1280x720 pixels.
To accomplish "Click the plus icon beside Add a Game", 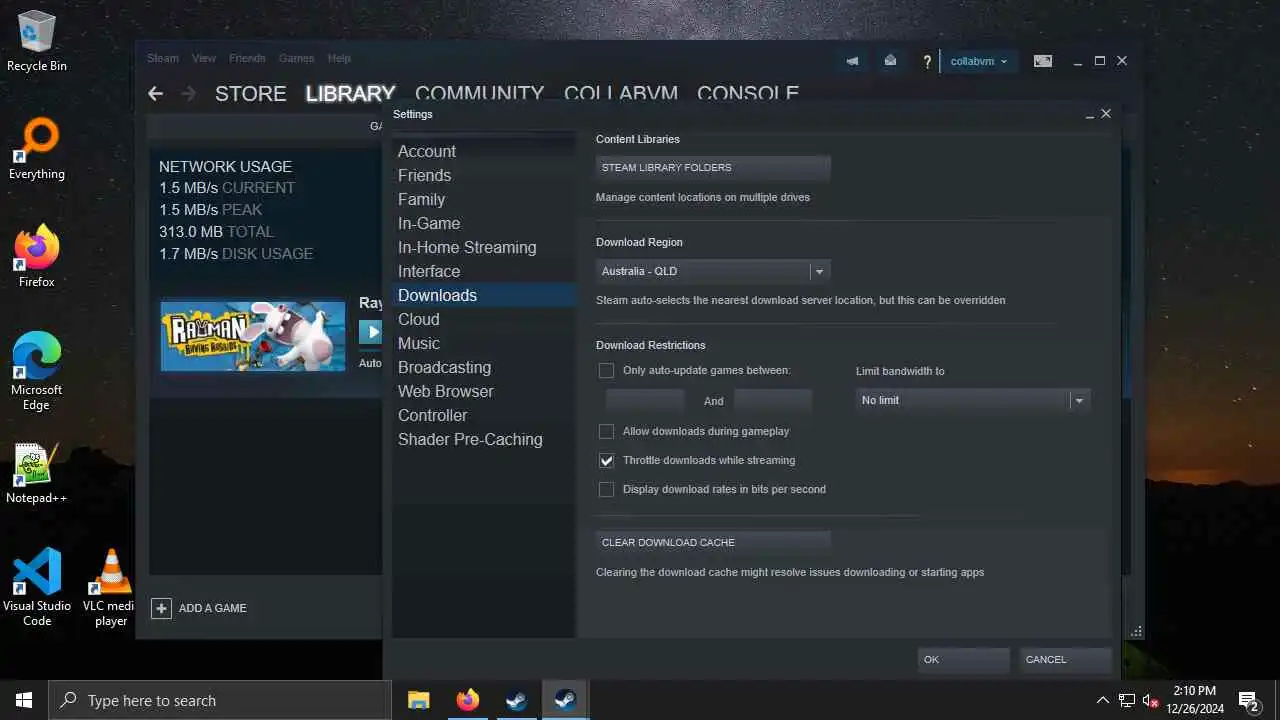I will [x=161, y=608].
